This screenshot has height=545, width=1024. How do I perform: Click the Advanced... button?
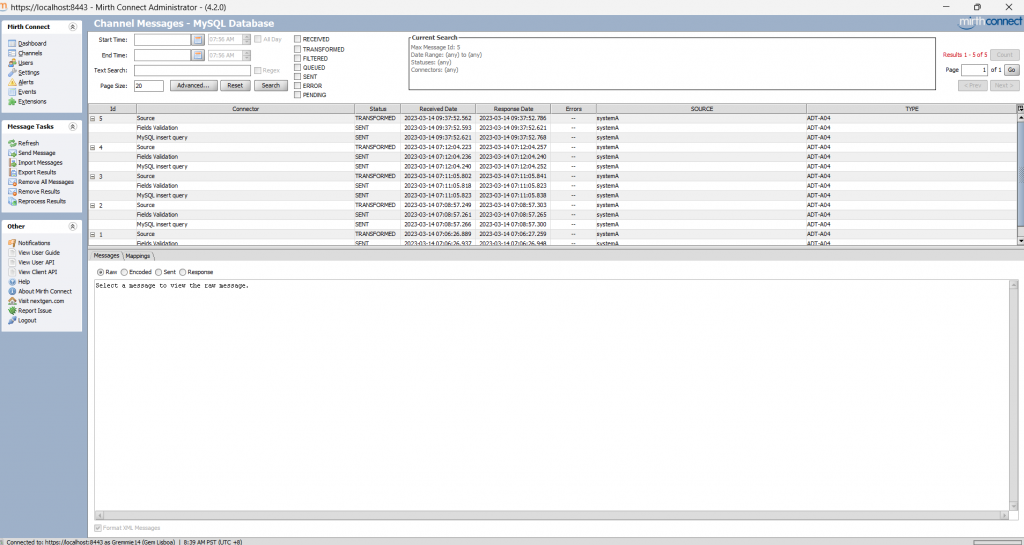193,86
